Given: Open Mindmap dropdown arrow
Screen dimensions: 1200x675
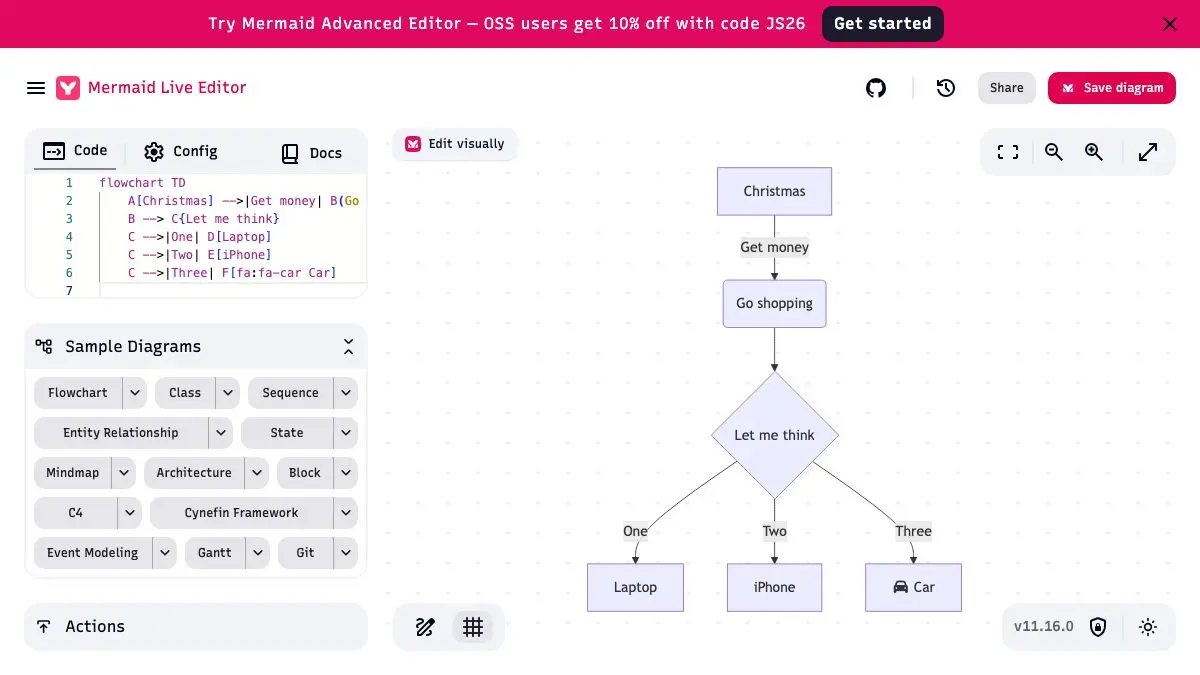Looking at the screenshot, I should click(124, 473).
